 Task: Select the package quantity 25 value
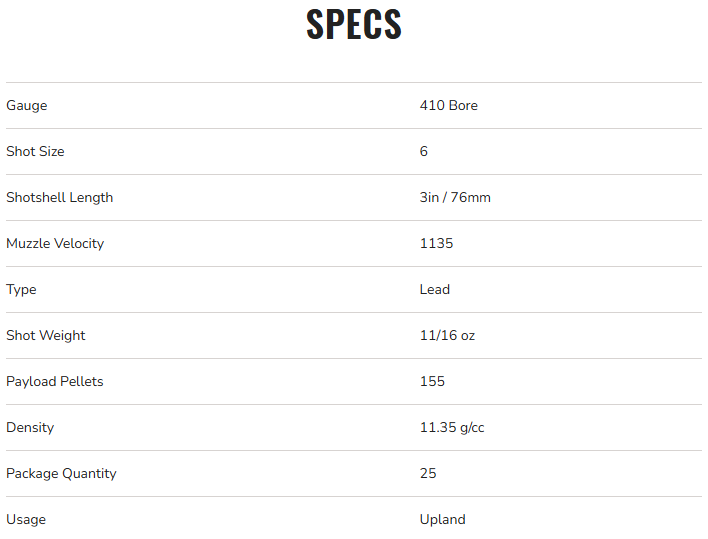click(428, 473)
